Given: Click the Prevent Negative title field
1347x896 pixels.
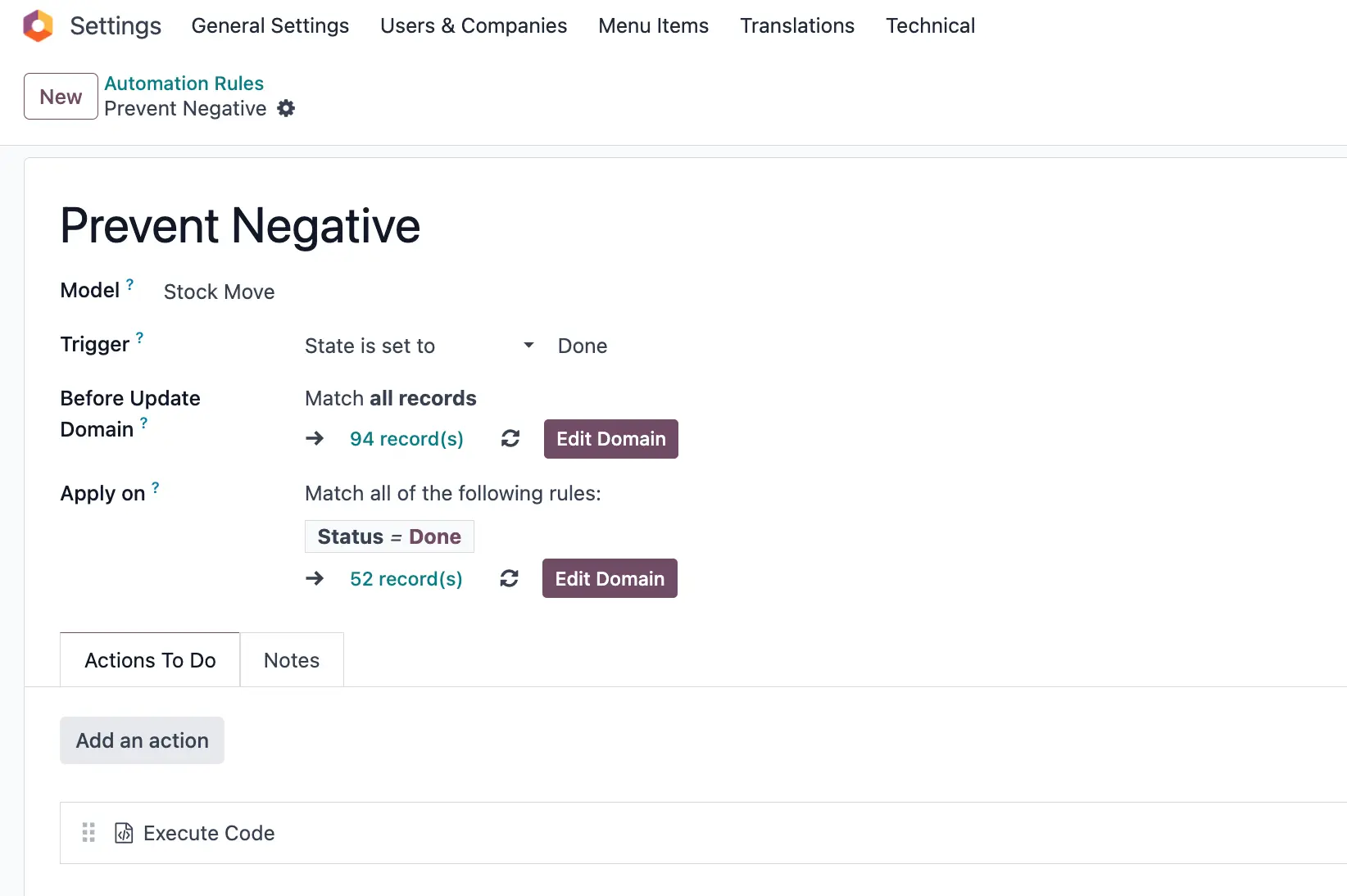Looking at the screenshot, I should pos(240,226).
